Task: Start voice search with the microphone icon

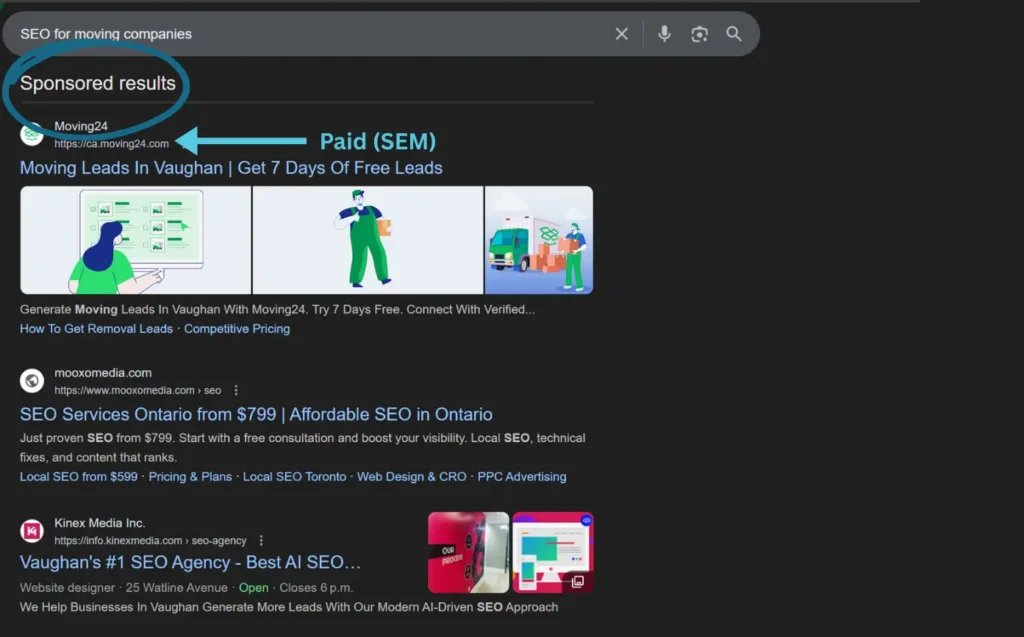Action: pyautogui.click(x=664, y=34)
